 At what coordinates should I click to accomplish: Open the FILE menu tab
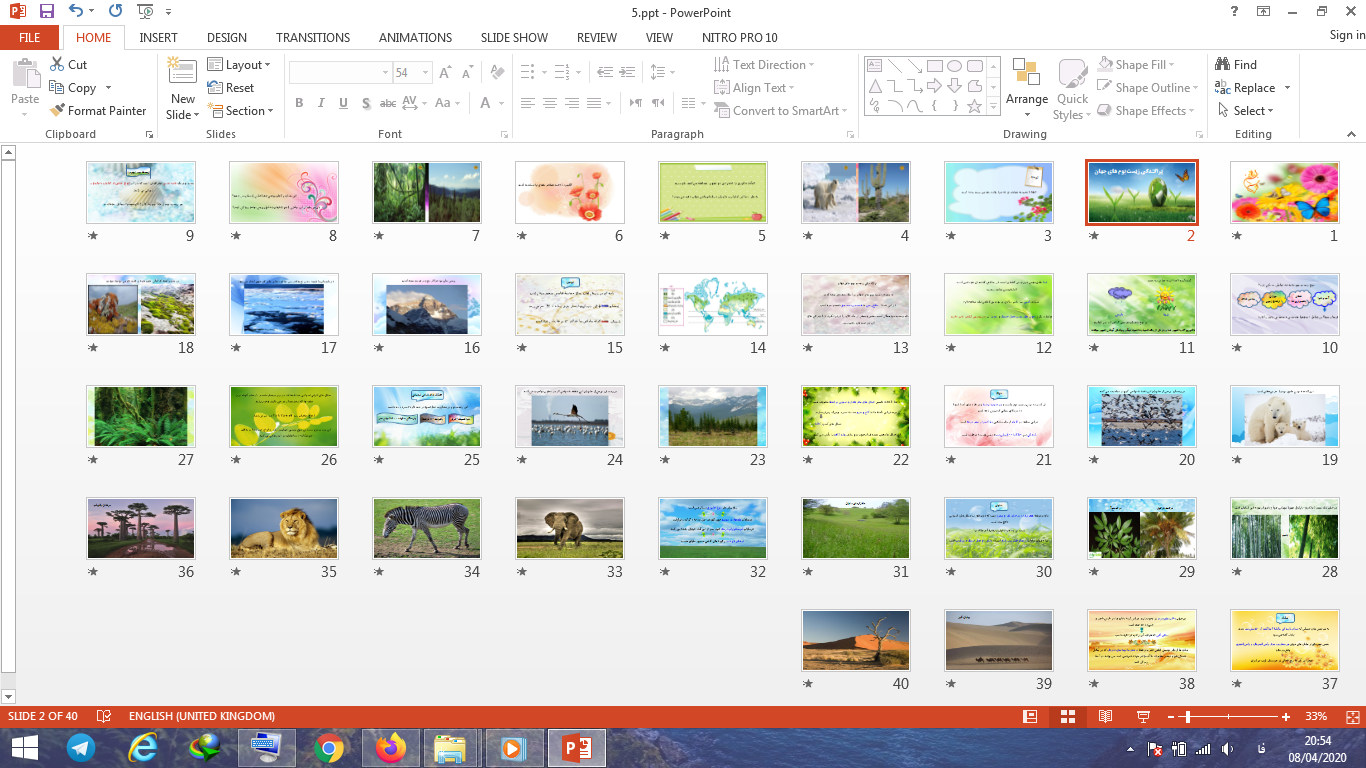tap(30, 38)
